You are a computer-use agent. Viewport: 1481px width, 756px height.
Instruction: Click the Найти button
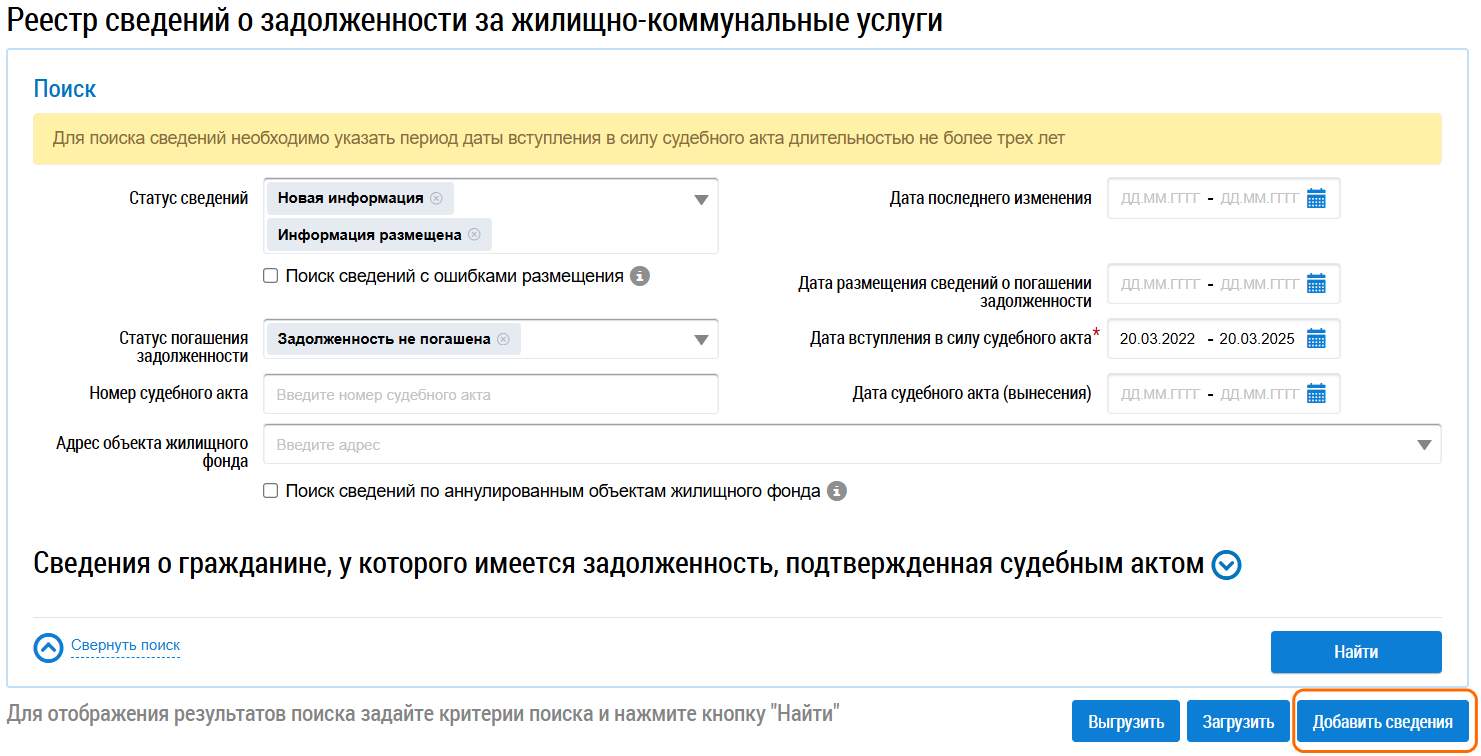tap(1356, 651)
